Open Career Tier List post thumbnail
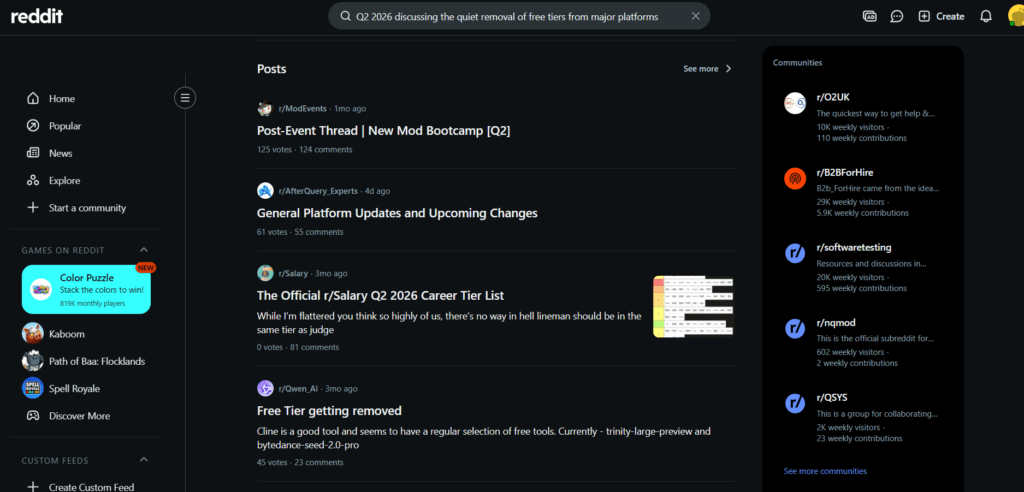 [693, 306]
